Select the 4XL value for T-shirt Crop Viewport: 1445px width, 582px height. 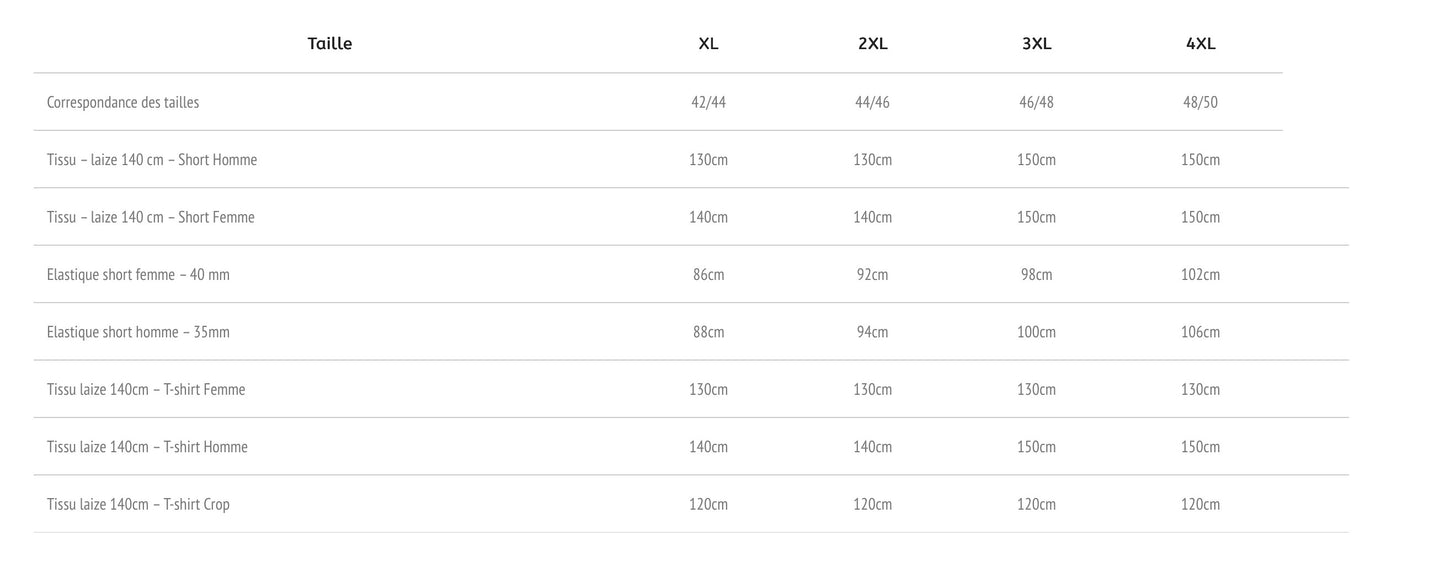click(1200, 505)
